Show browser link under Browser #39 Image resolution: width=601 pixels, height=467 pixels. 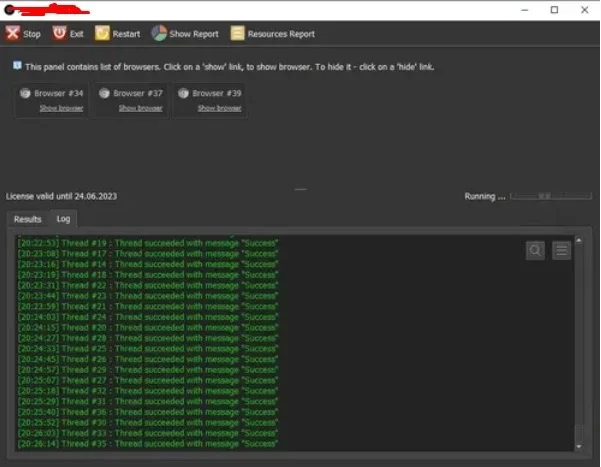(x=220, y=109)
